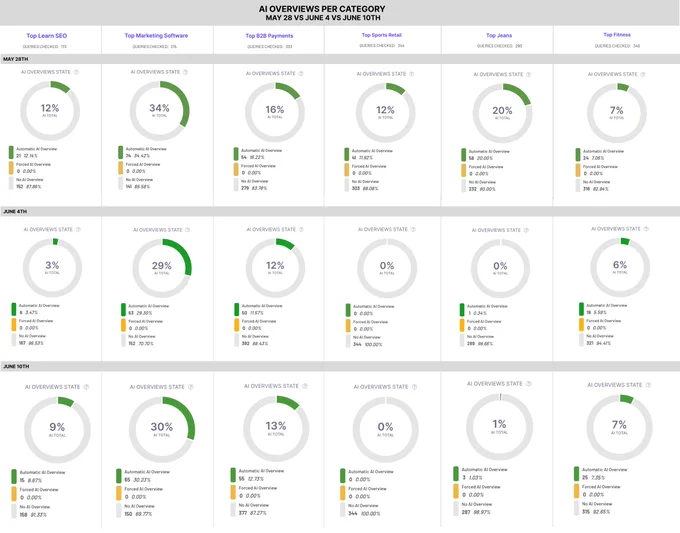
Task: Click grey swatch beside '279 83.78%' No AI Overview
Action: (x=236, y=185)
